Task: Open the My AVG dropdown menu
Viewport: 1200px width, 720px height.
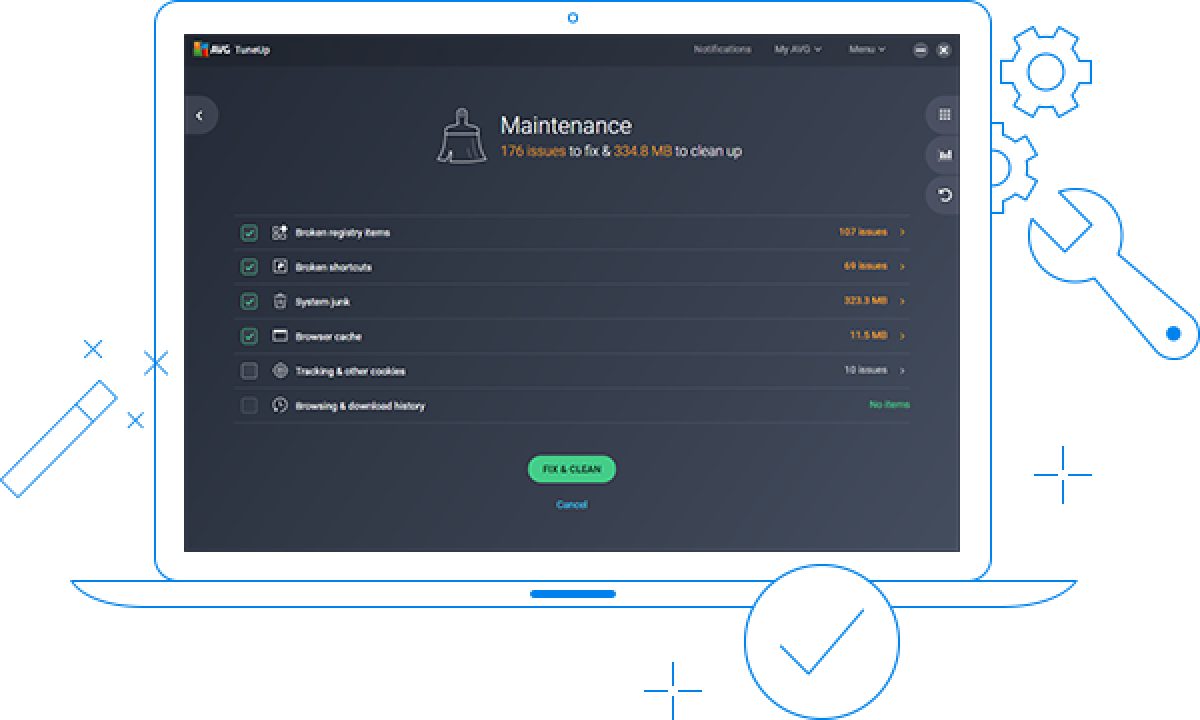Action: point(797,49)
